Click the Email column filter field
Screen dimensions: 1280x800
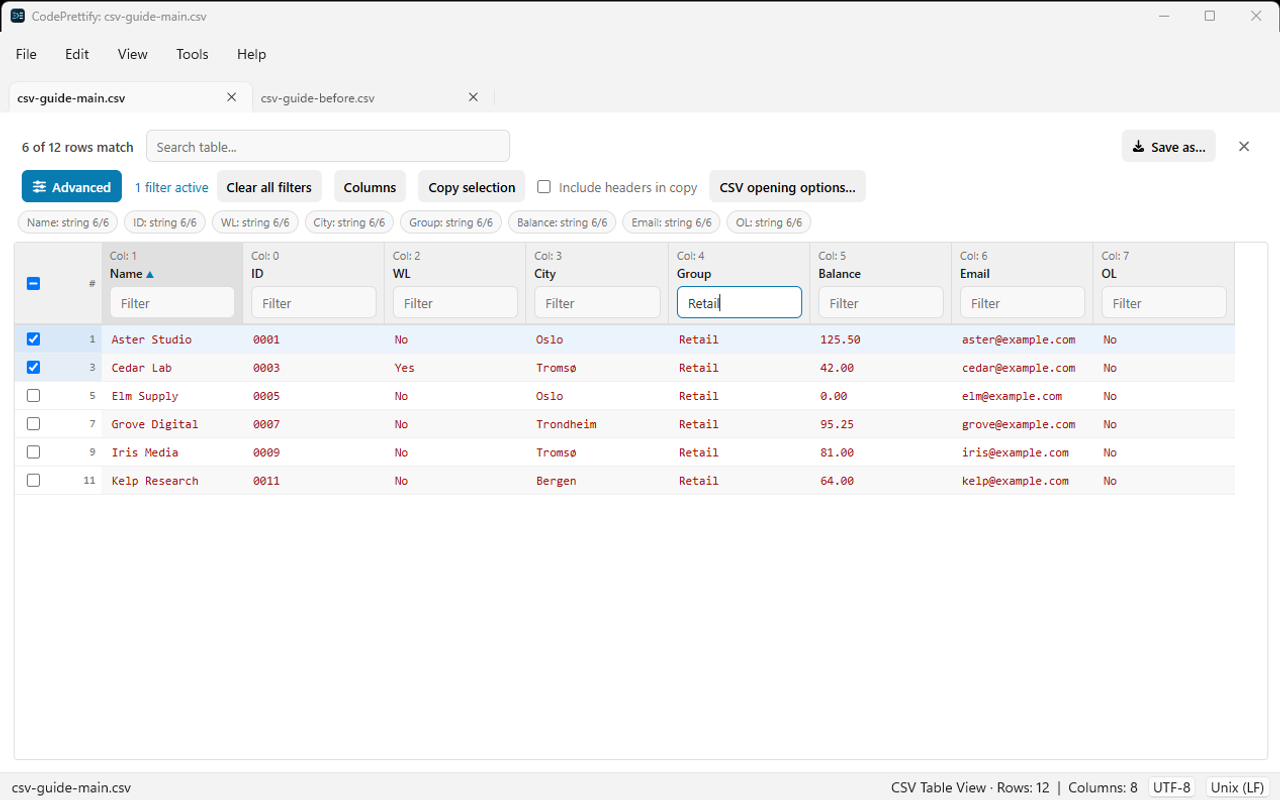point(1022,303)
